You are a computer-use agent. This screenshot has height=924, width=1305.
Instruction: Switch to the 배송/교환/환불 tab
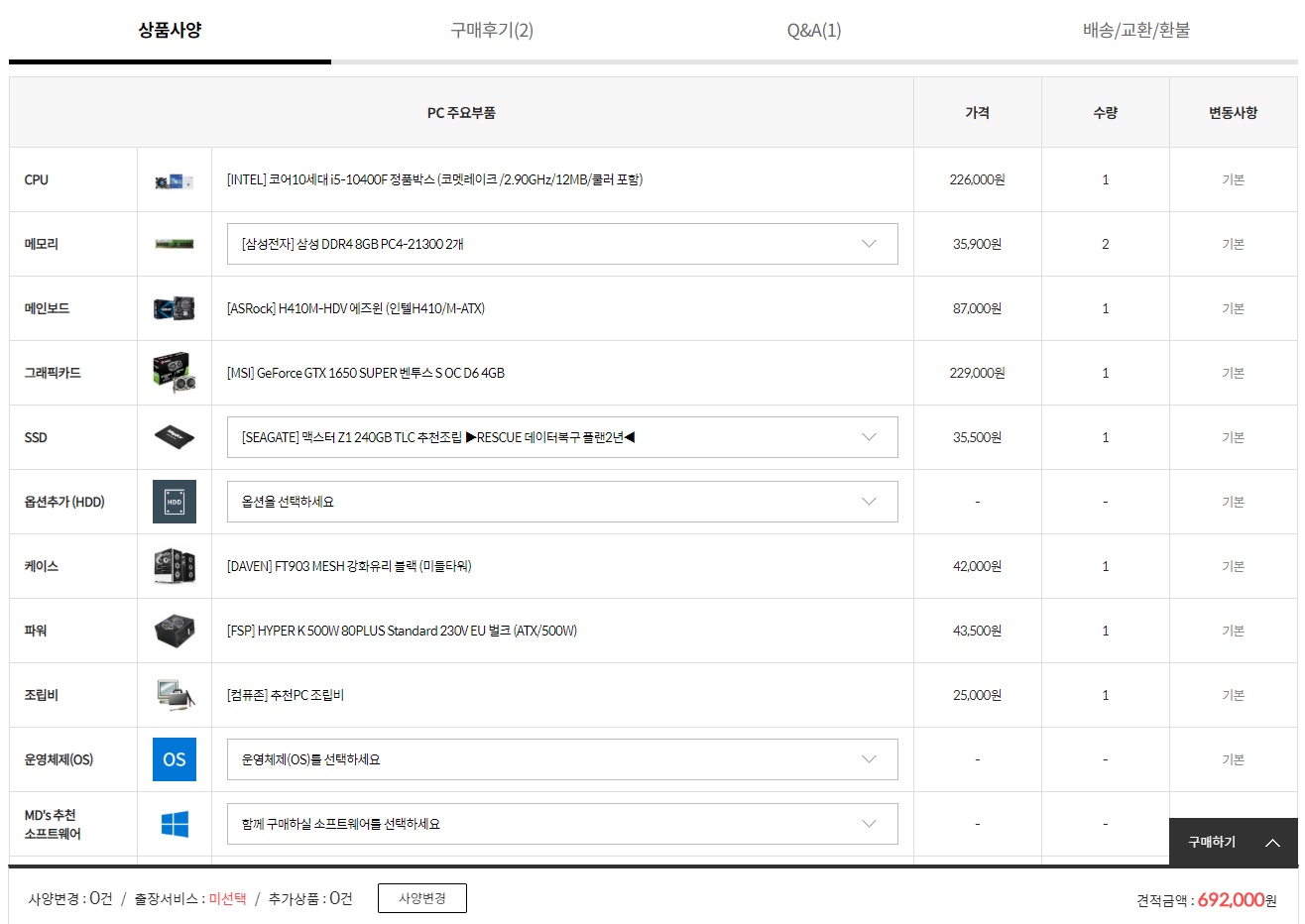1136,30
